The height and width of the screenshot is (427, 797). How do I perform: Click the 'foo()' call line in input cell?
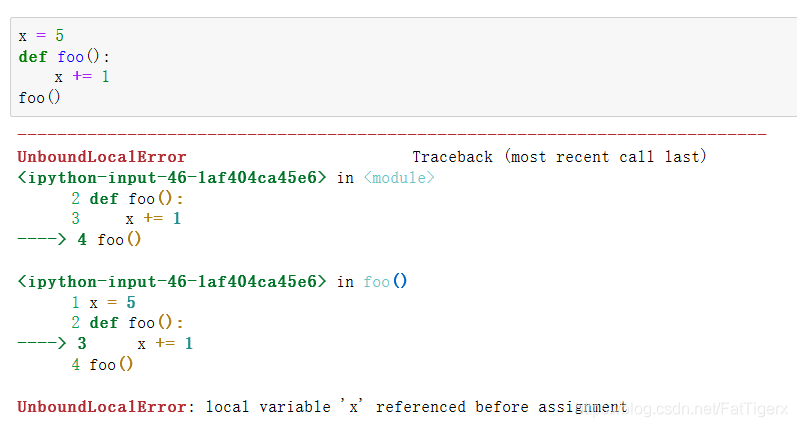(x=40, y=97)
